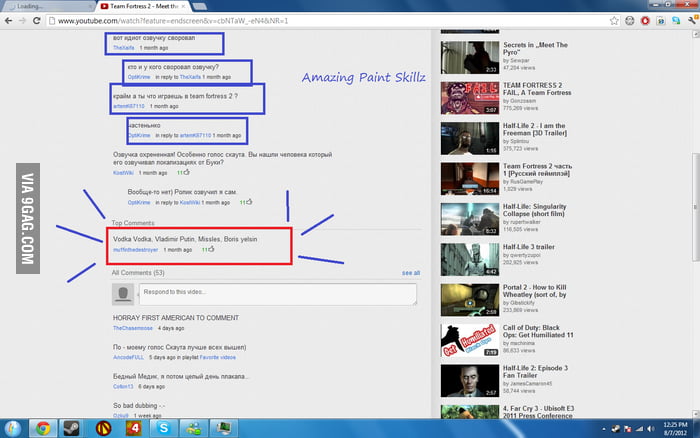This screenshot has height=438, width=700.
Task: Click title Half-Life: Singularity Collapse (short film)
Action: tap(534, 210)
